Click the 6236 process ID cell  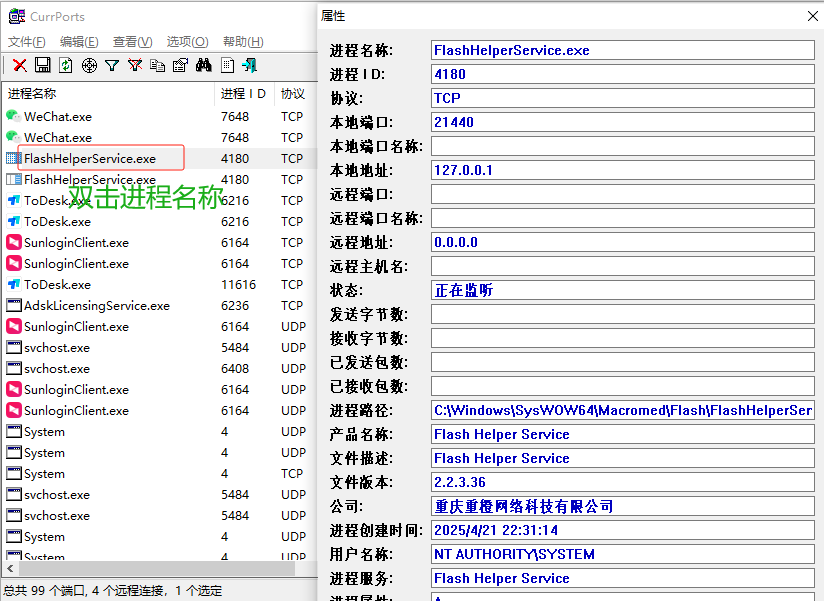coord(234,306)
